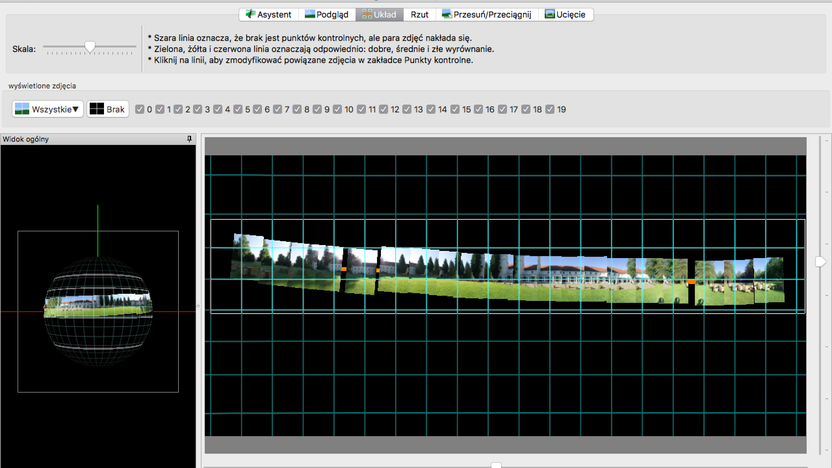The height and width of the screenshot is (468, 832).
Task: Click the Brak button black grid icon
Action: pyautogui.click(x=97, y=109)
